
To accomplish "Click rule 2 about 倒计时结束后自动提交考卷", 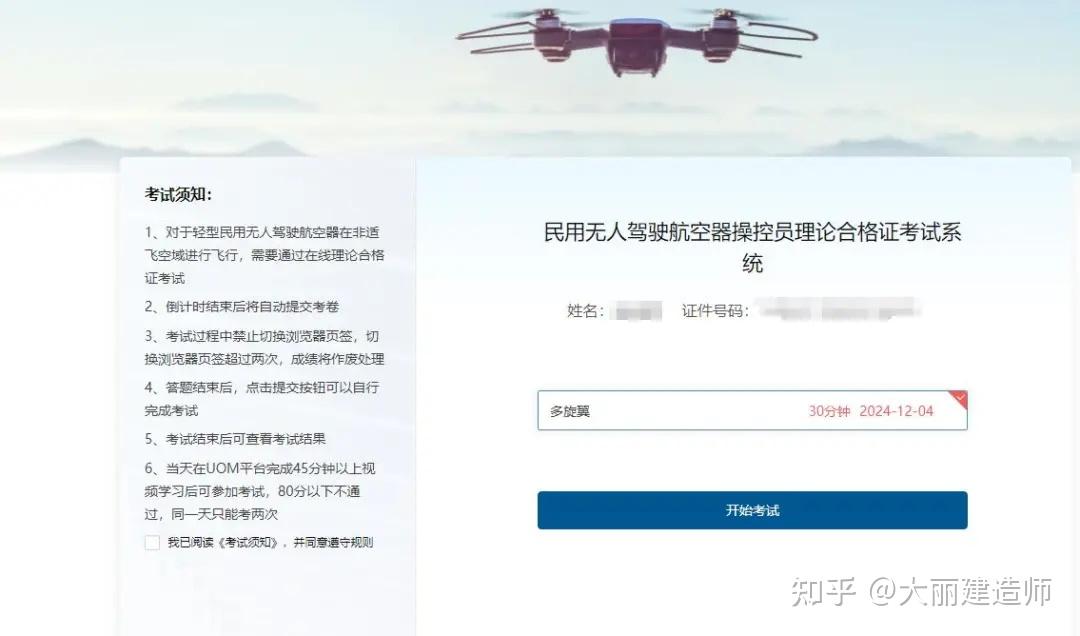I will click(242, 307).
